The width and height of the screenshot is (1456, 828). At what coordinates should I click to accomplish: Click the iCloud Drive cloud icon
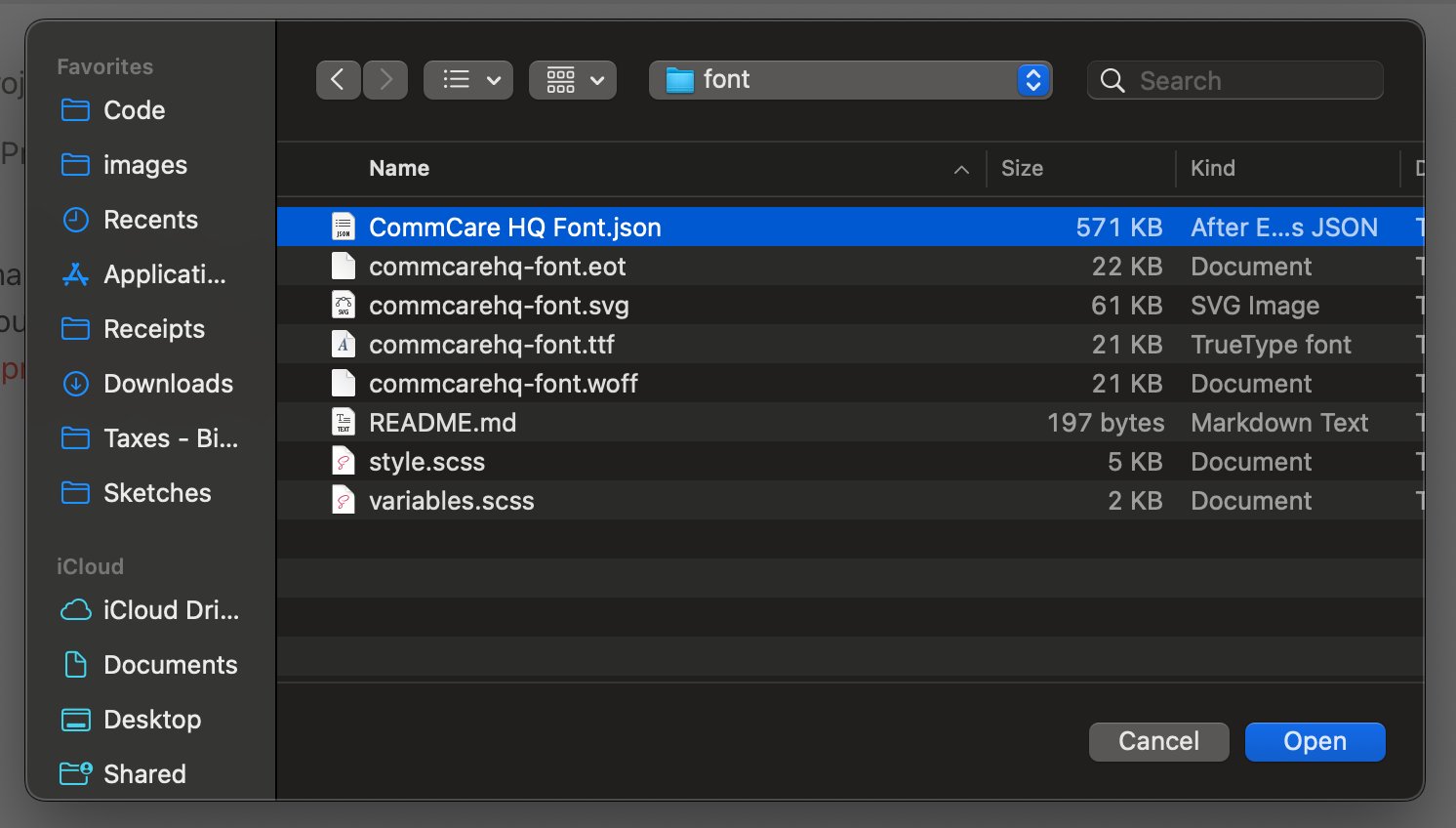click(75, 610)
